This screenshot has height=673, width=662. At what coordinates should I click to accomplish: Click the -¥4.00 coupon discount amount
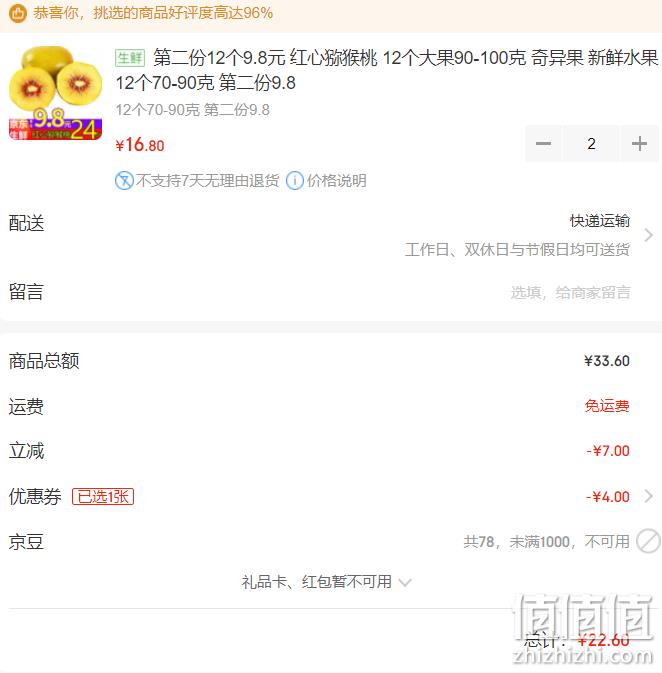pyautogui.click(x=607, y=497)
